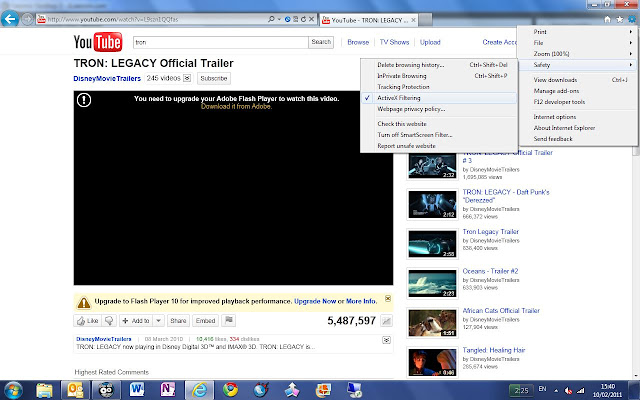Choose Send feedback menu item
The image size is (640, 400).
578,139
